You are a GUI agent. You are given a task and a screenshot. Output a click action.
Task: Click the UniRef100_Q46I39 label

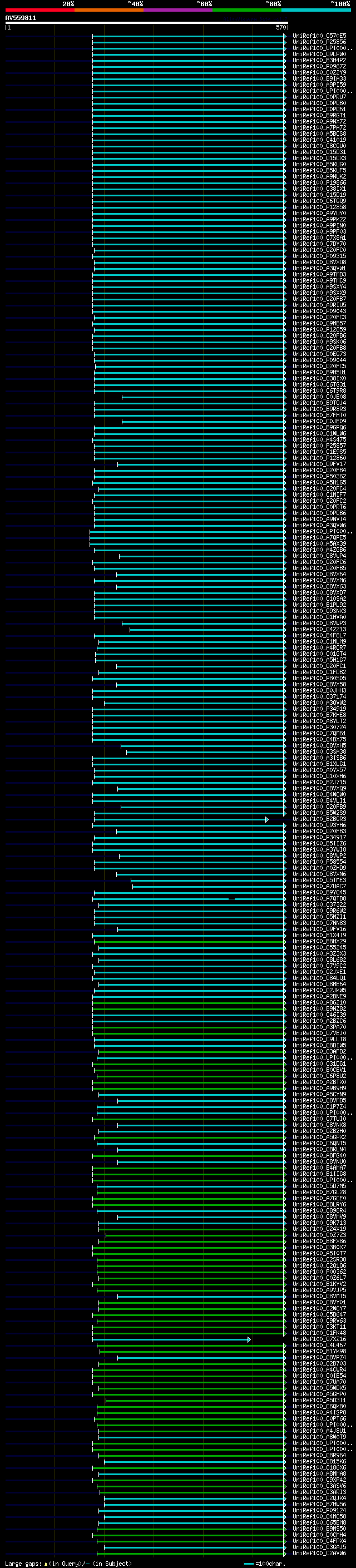(x=319, y=1015)
